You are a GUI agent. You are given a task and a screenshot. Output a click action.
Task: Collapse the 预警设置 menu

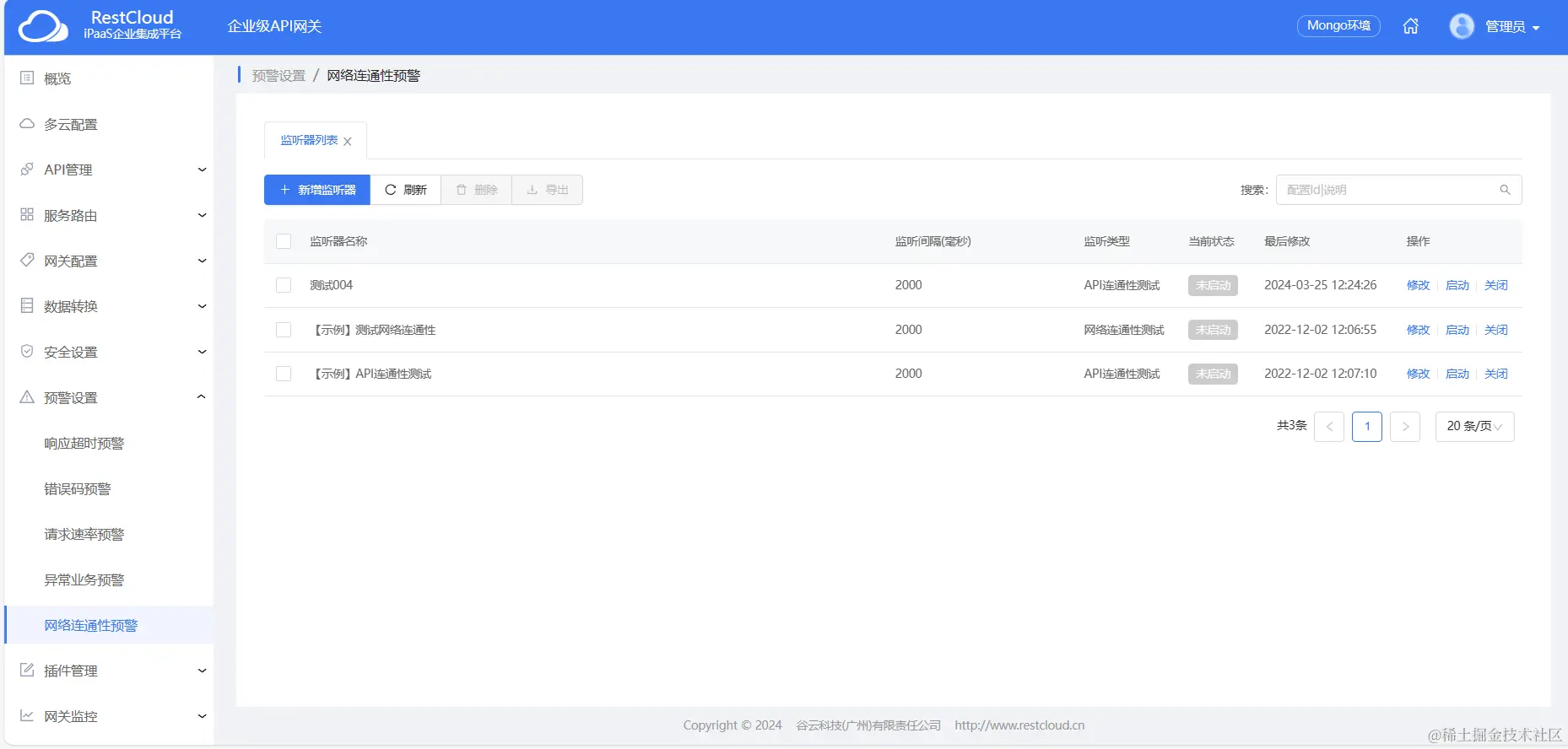[x=202, y=397]
